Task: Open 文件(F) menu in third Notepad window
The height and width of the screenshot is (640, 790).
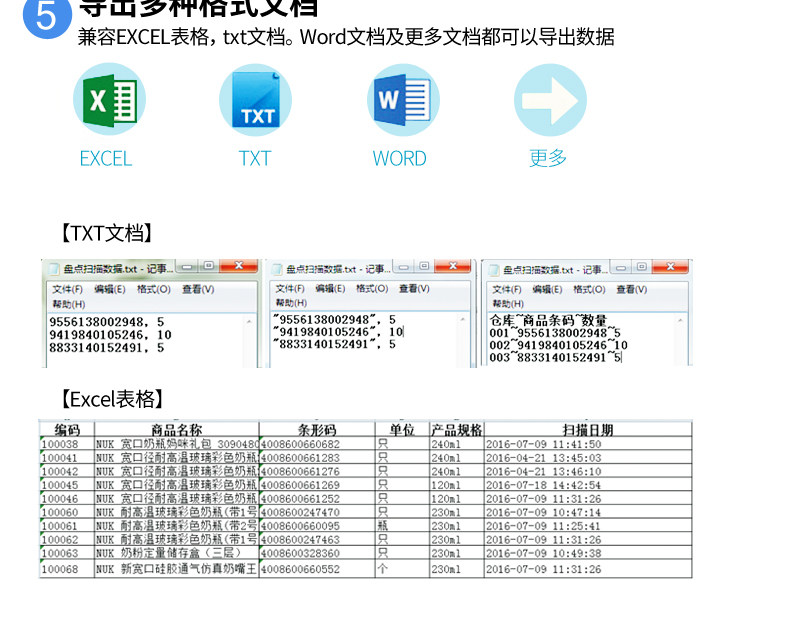Action: (x=507, y=289)
